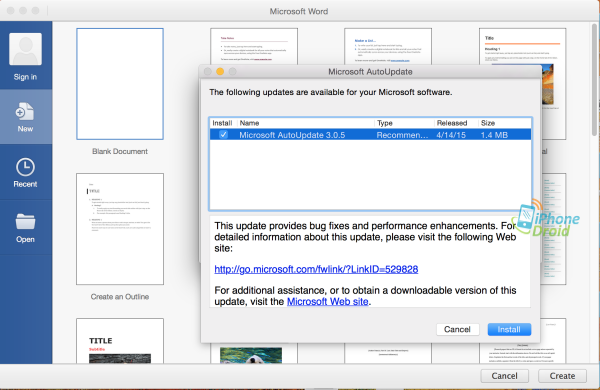
Task: Choose the Create an Outline template
Action: 120,229
